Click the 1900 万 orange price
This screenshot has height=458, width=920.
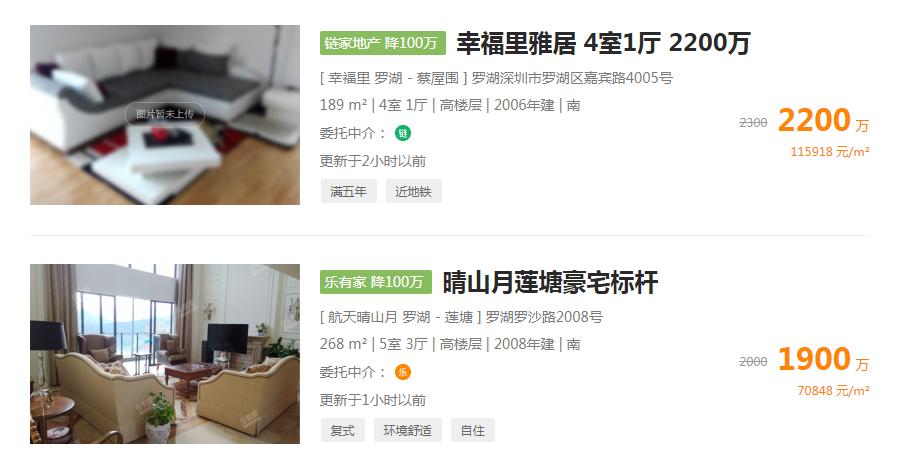823,359
